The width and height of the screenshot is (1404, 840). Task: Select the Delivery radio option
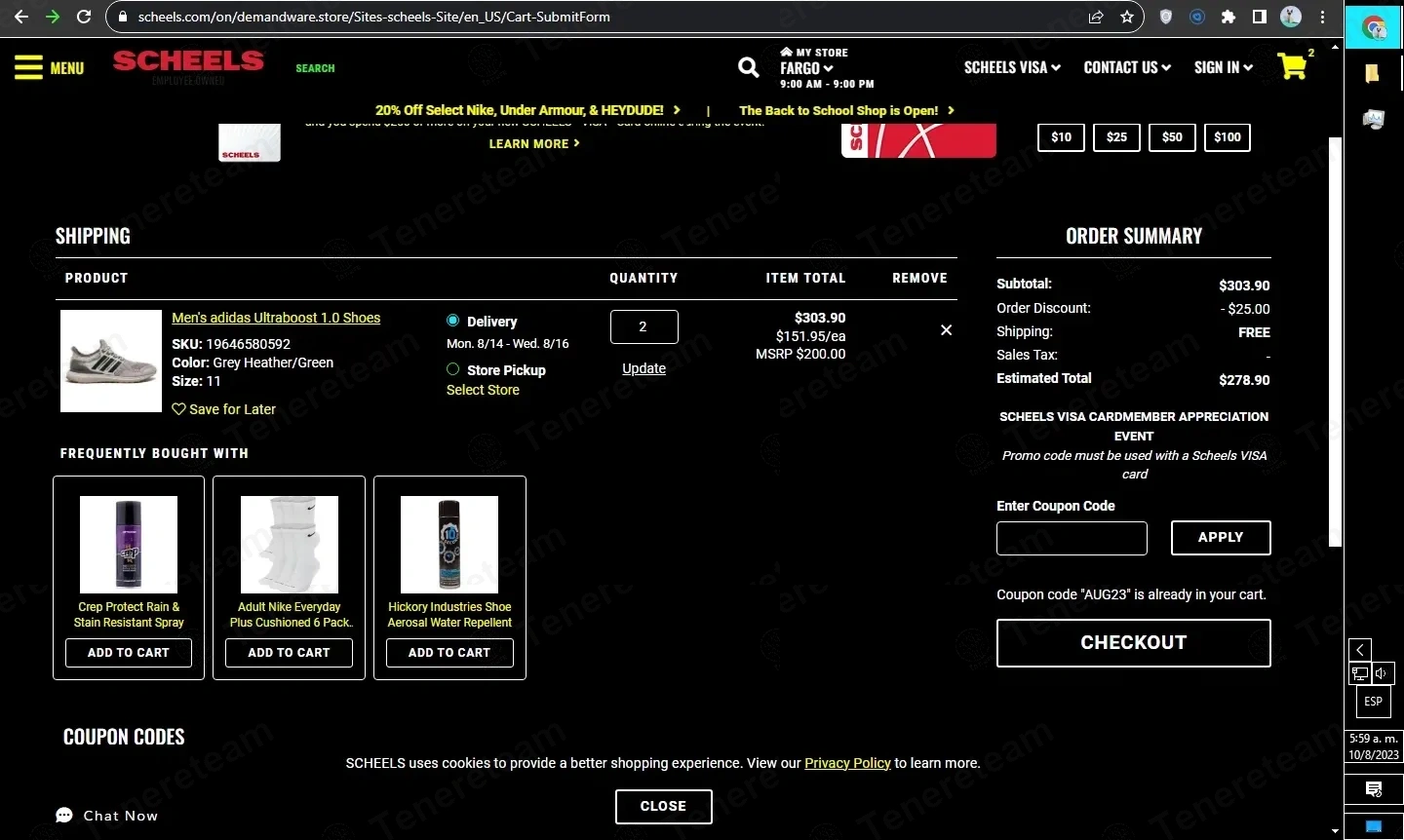pyautogui.click(x=453, y=321)
